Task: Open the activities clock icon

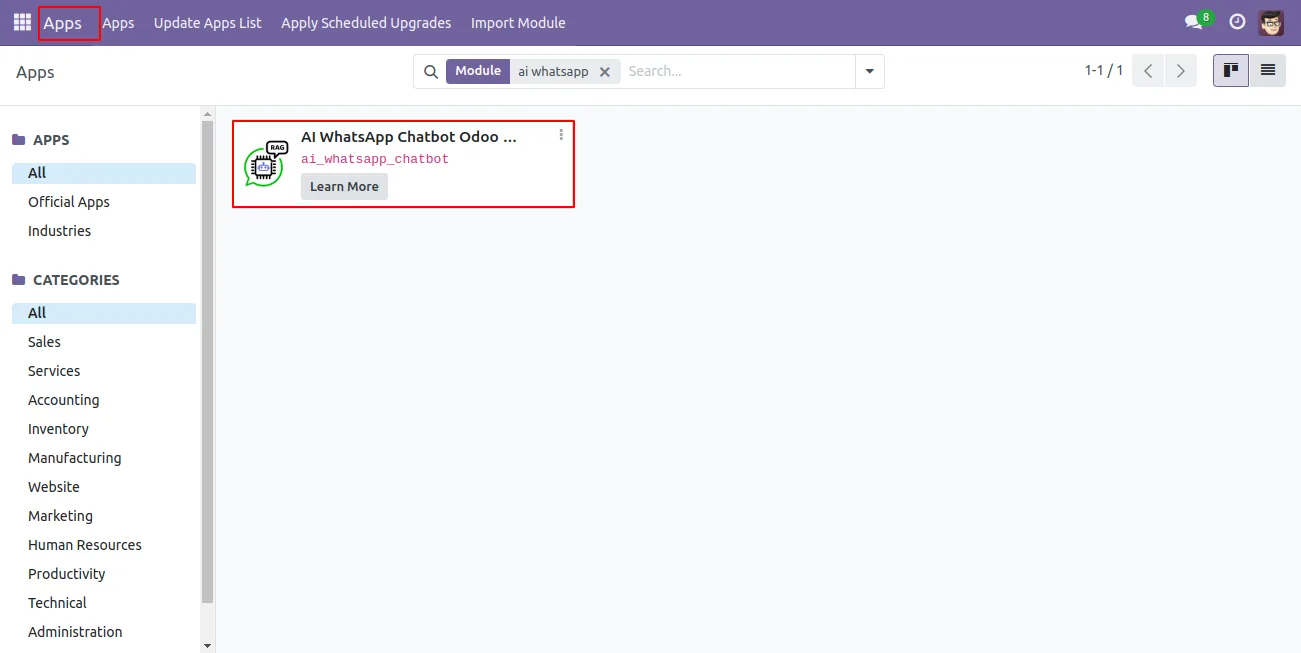Action: click(1237, 22)
